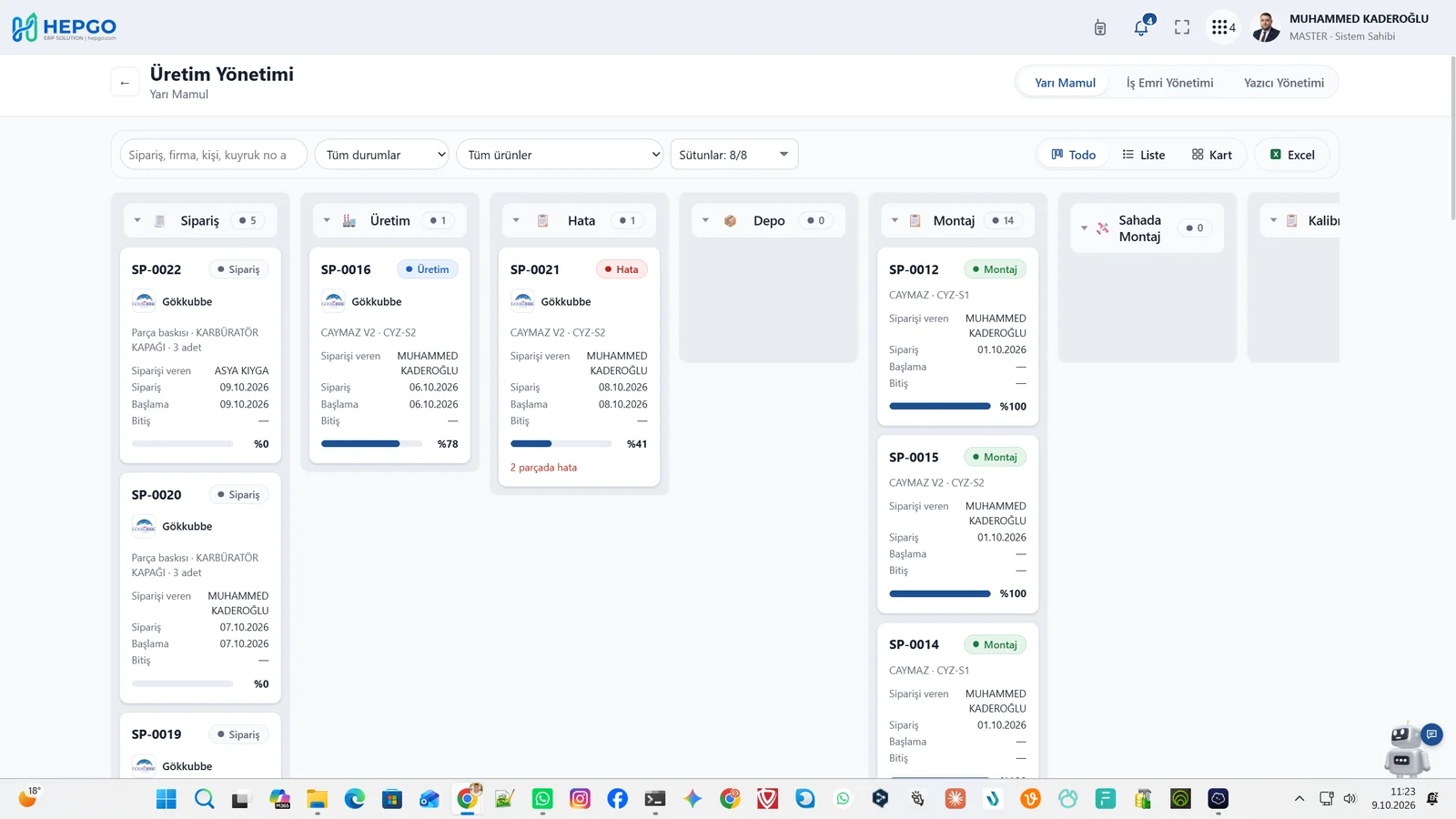Select the Todo view
Image resolution: width=1456 pixels, height=819 pixels.
tap(1074, 155)
